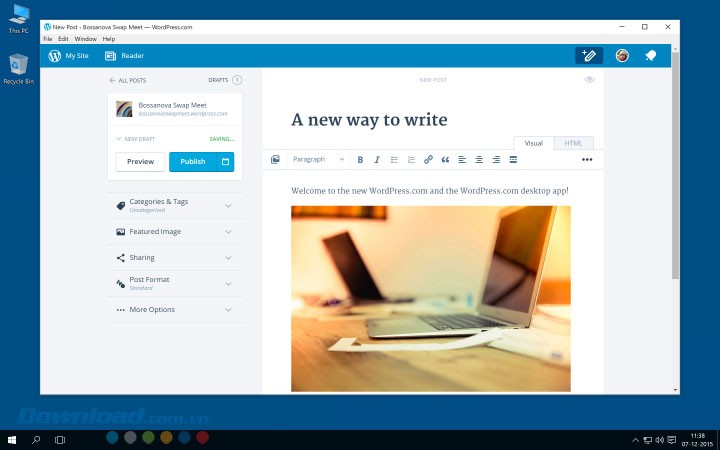
Task: Click the scrollbar down arrow
Action: pyautogui.click(x=675, y=390)
